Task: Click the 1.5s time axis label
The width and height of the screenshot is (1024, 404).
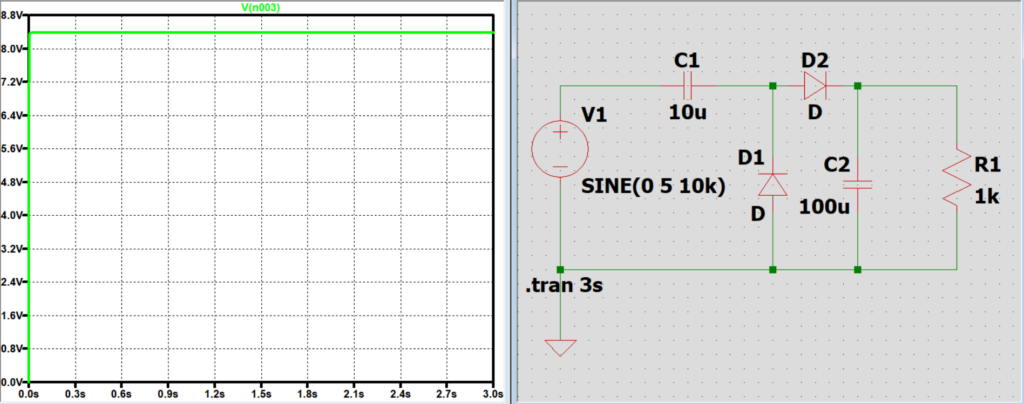Action: (261, 394)
